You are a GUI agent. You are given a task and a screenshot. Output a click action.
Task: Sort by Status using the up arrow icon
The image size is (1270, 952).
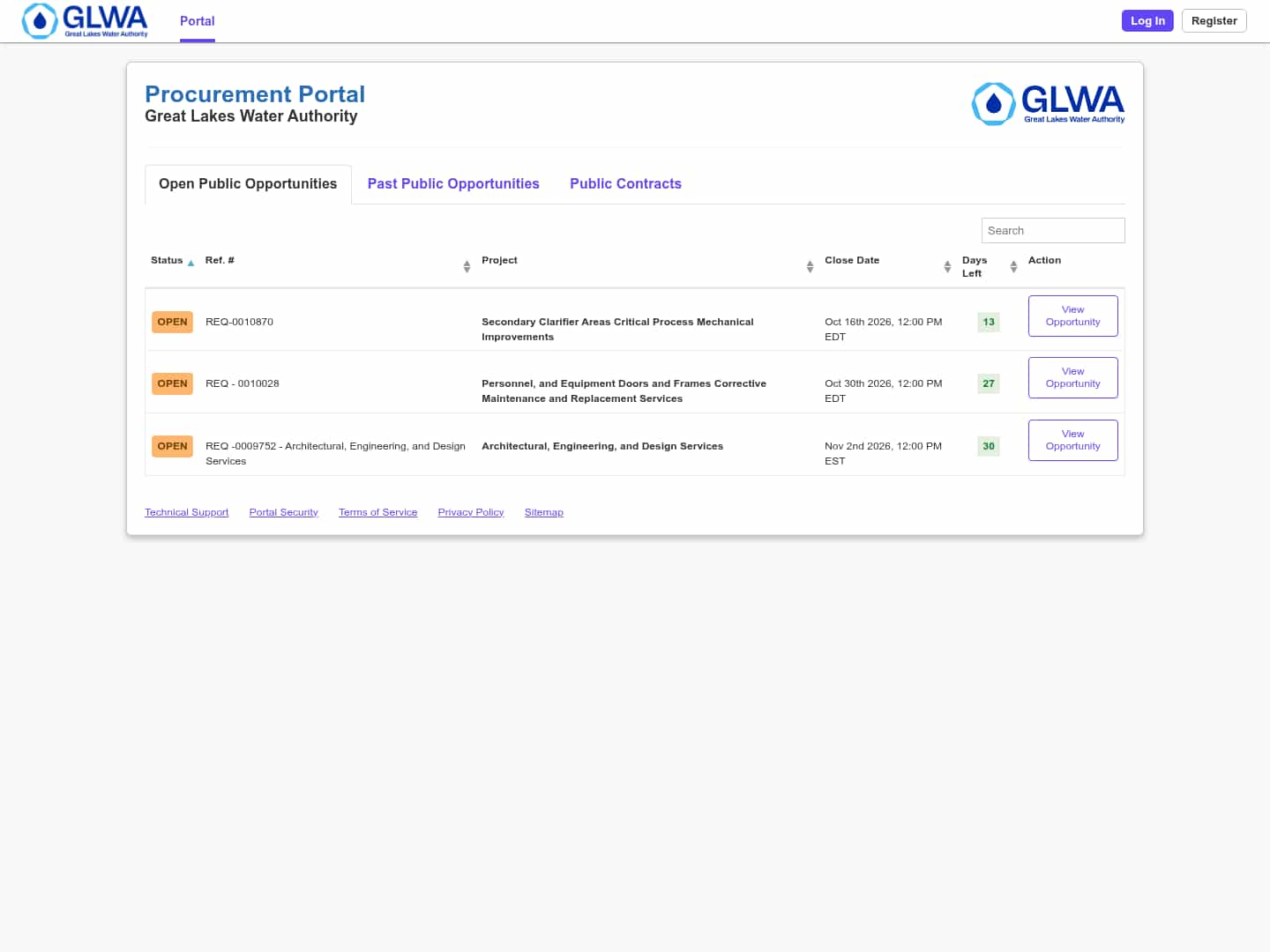pos(190,263)
